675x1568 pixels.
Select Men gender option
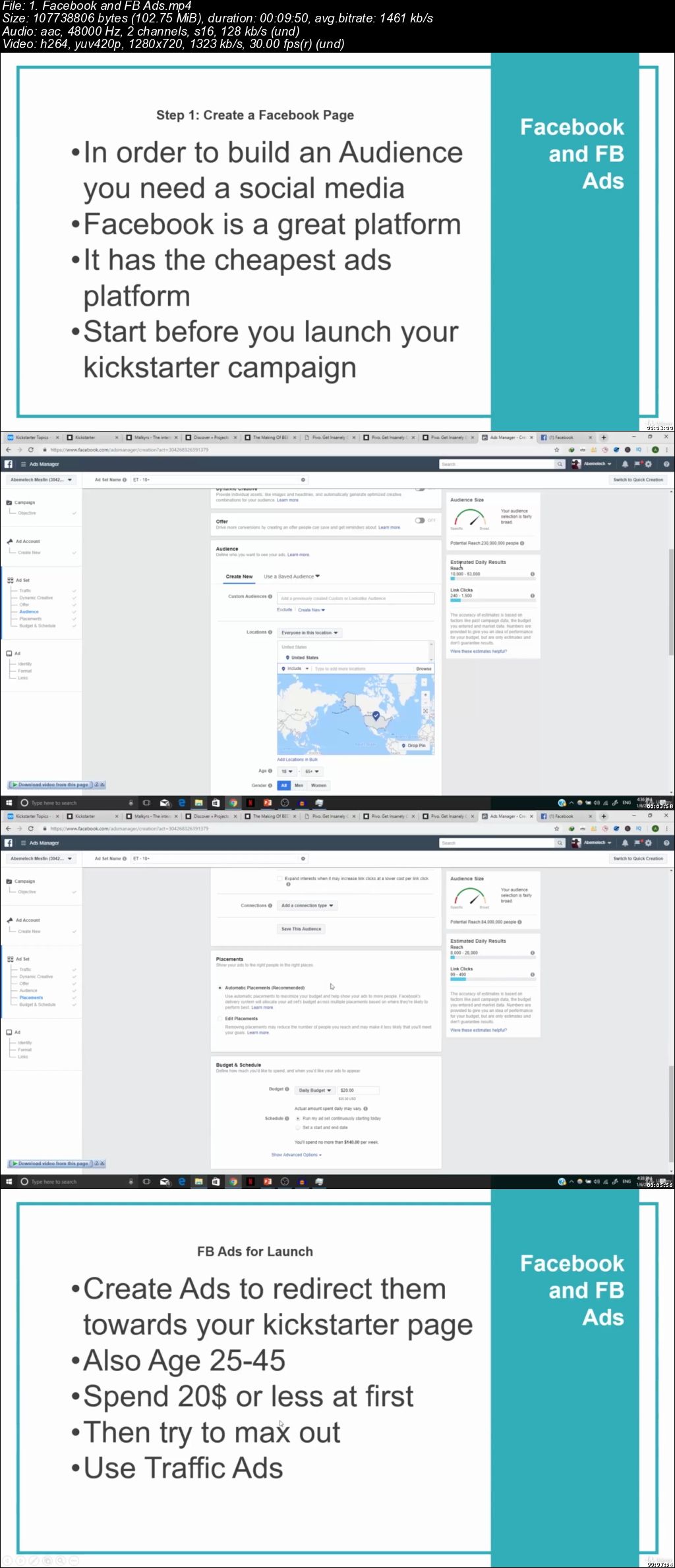click(x=299, y=785)
